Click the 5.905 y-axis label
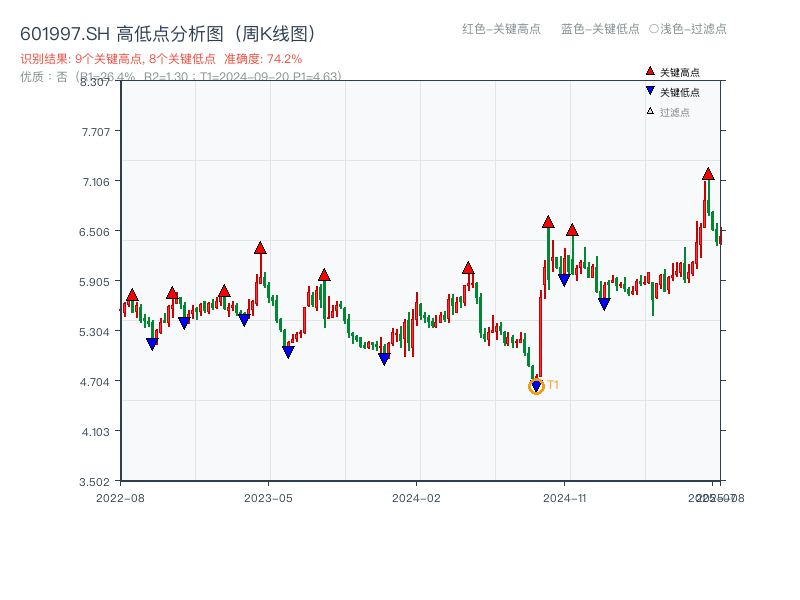Screen dimensions: 800x600 tap(94, 282)
